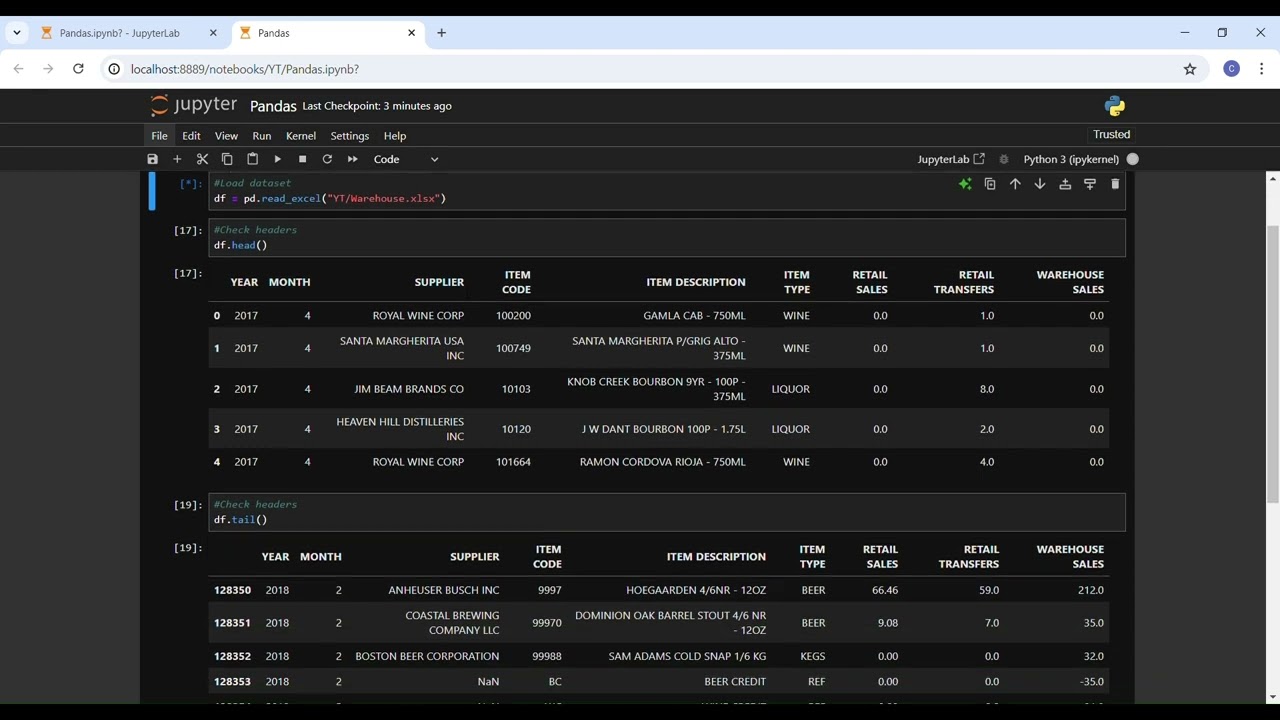Screen dimensions: 1280x720
Task: Click the df.tail() code cell
Action: click(x=667, y=512)
